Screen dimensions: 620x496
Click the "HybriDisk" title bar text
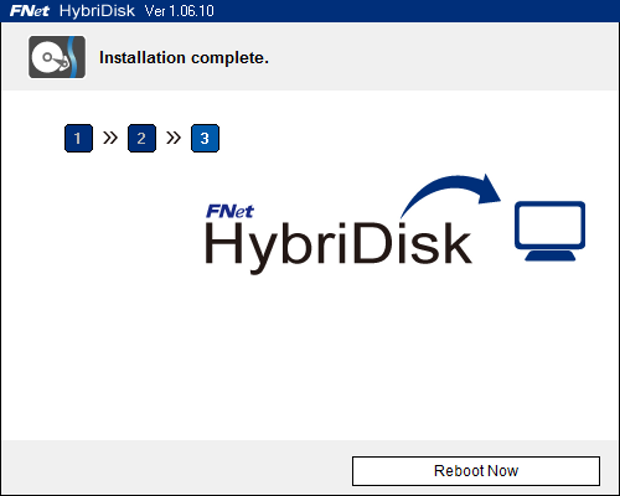(x=97, y=11)
